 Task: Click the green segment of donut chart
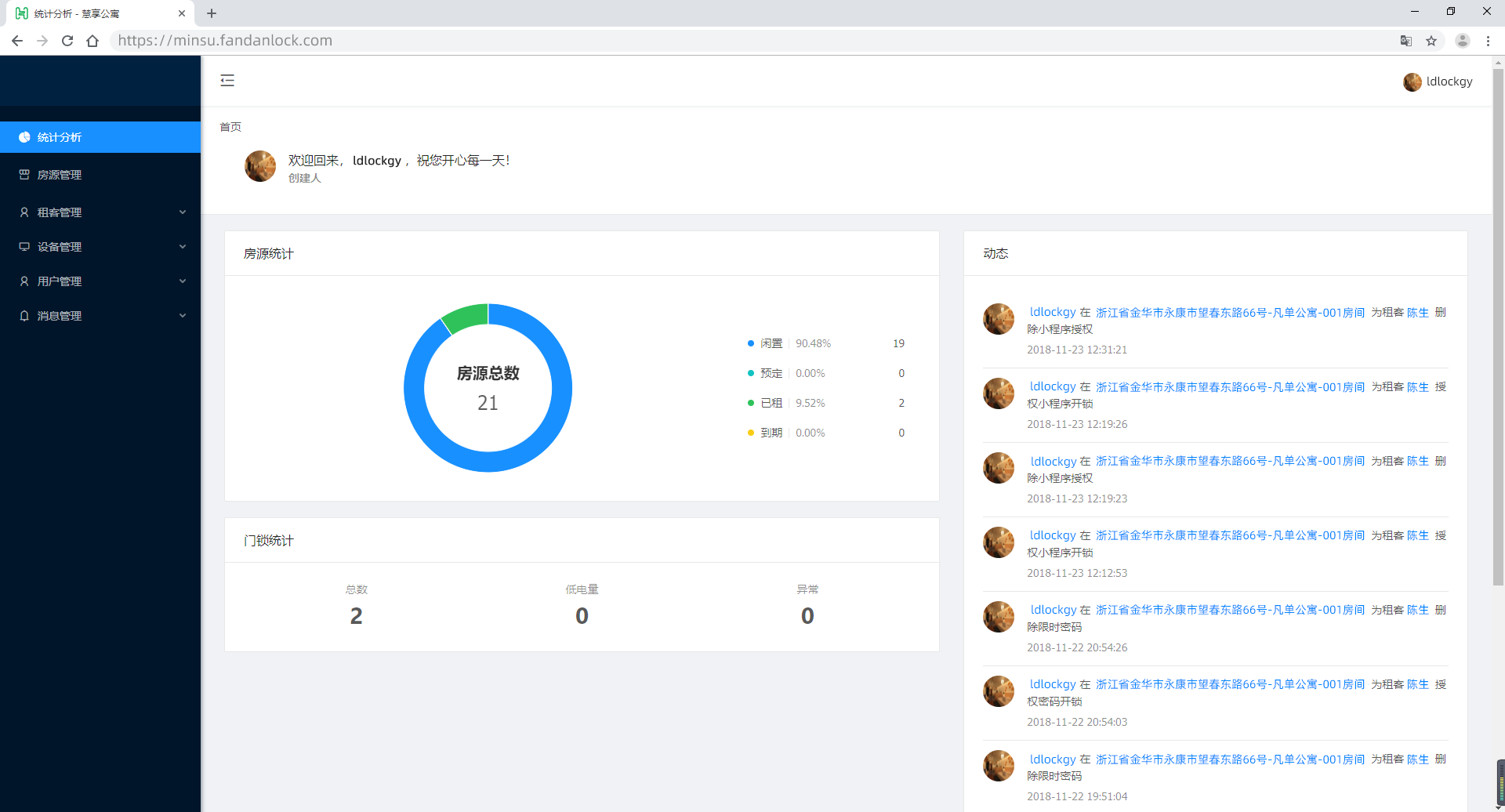(x=466, y=317)
